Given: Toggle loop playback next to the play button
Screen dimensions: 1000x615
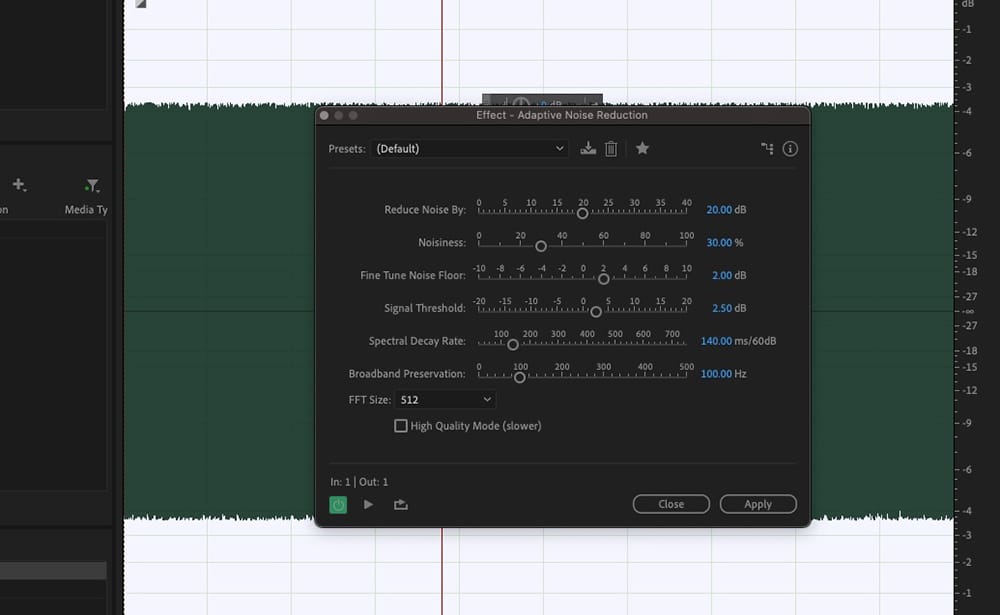Looking at the screenshot, I should tap(401, 505).
